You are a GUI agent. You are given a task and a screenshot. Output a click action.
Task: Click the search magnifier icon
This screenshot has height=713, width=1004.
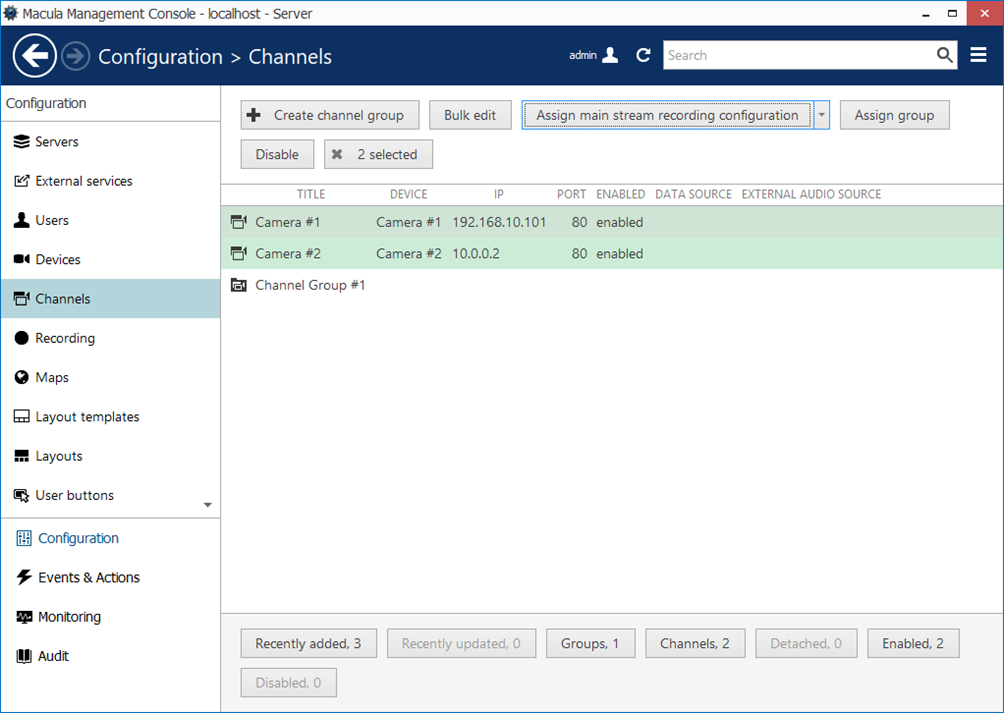click(x=944, y=56)
